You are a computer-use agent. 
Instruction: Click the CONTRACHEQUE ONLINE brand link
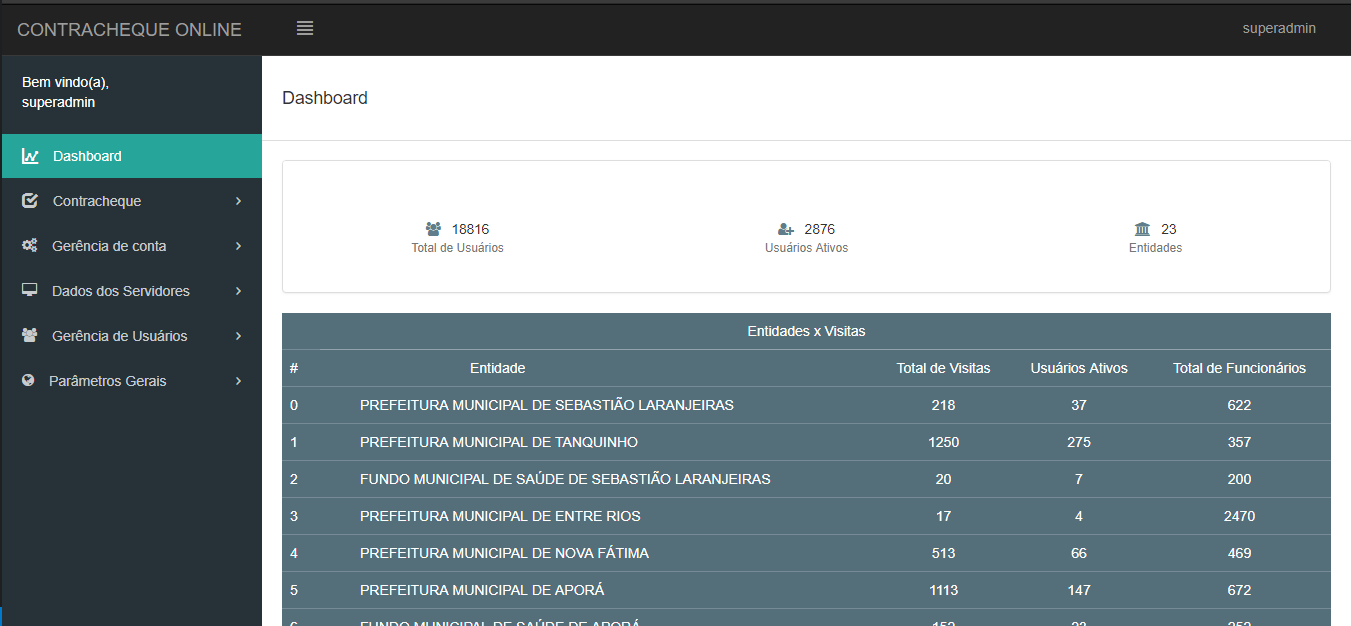click(129, 30)
